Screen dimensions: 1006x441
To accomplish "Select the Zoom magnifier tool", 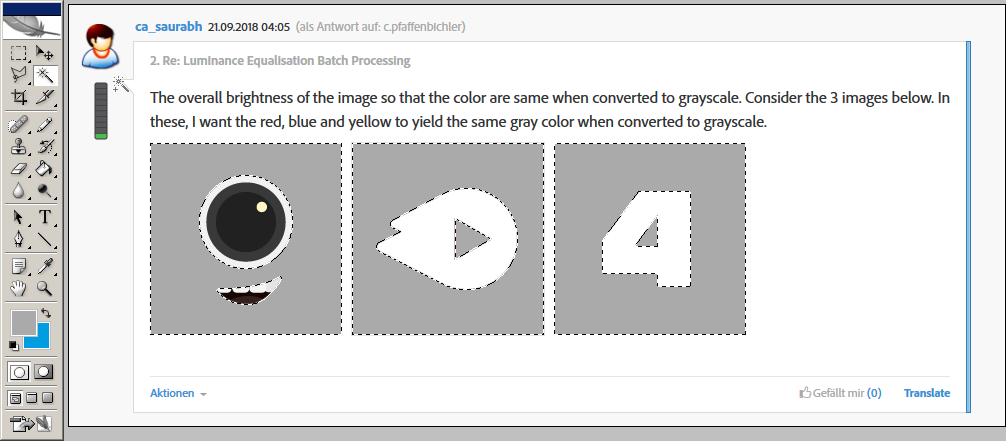I will coord(45,289).
